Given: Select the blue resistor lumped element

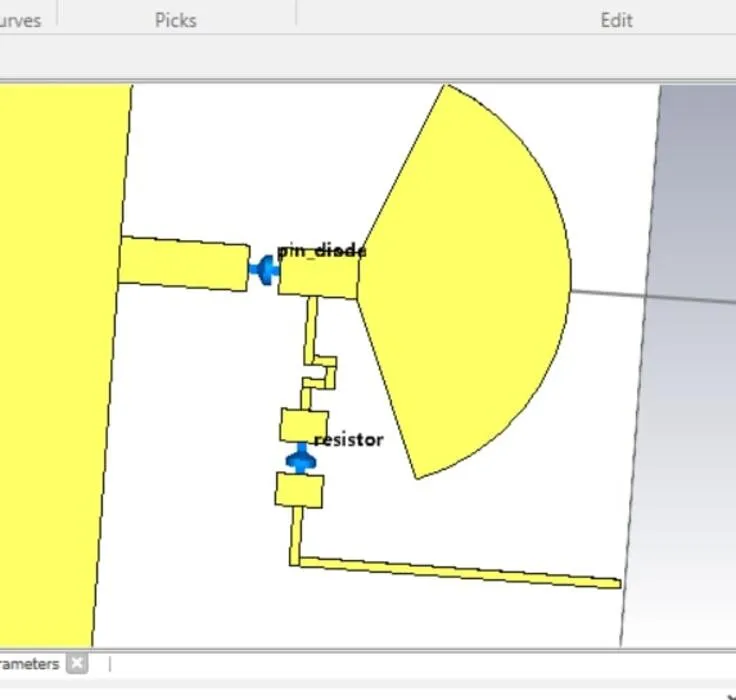Looking at the screenshot, I should coord(299,460).
